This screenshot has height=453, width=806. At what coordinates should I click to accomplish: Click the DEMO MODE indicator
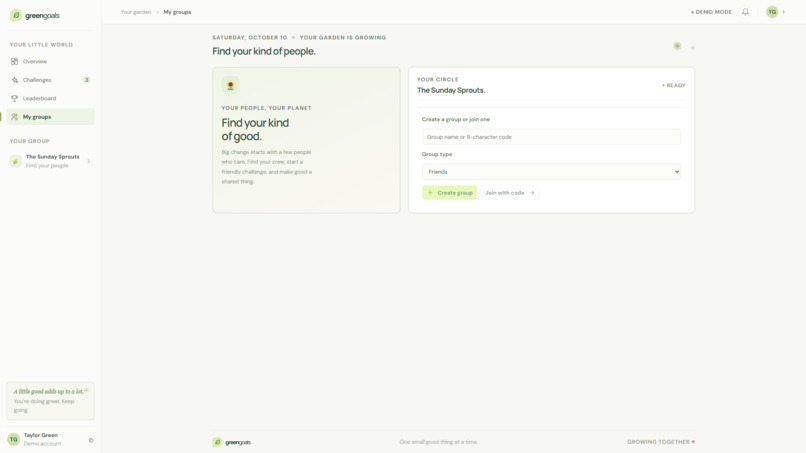[711, 12]
